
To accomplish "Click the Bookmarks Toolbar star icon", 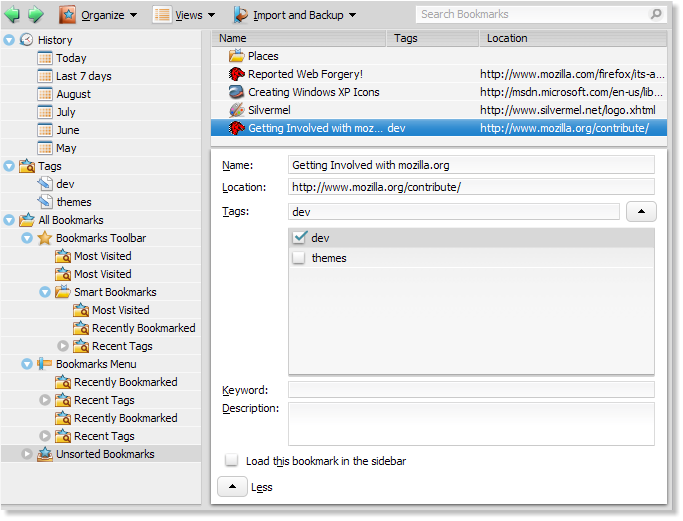I will click(x=44, y=238).
